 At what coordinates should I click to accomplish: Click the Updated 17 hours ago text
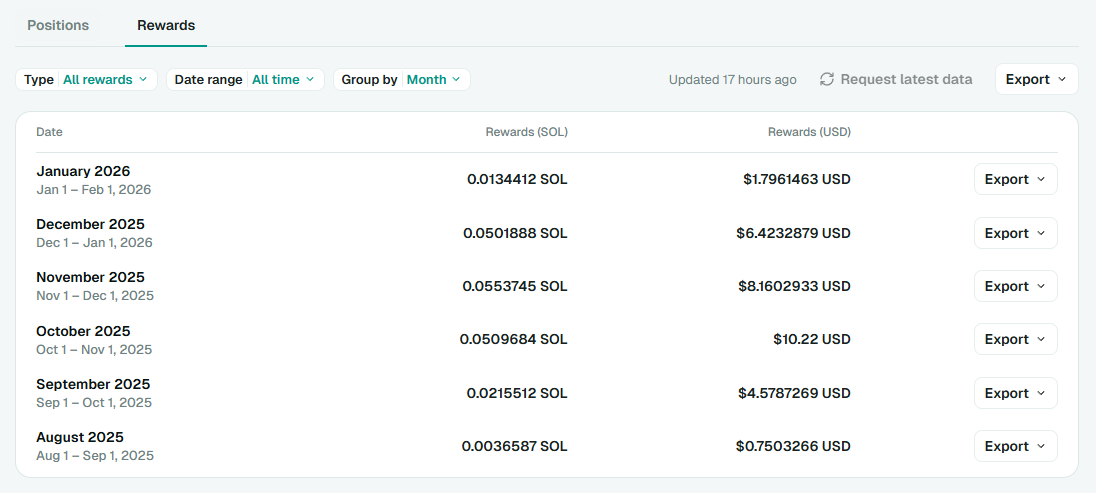pos(732,79)
